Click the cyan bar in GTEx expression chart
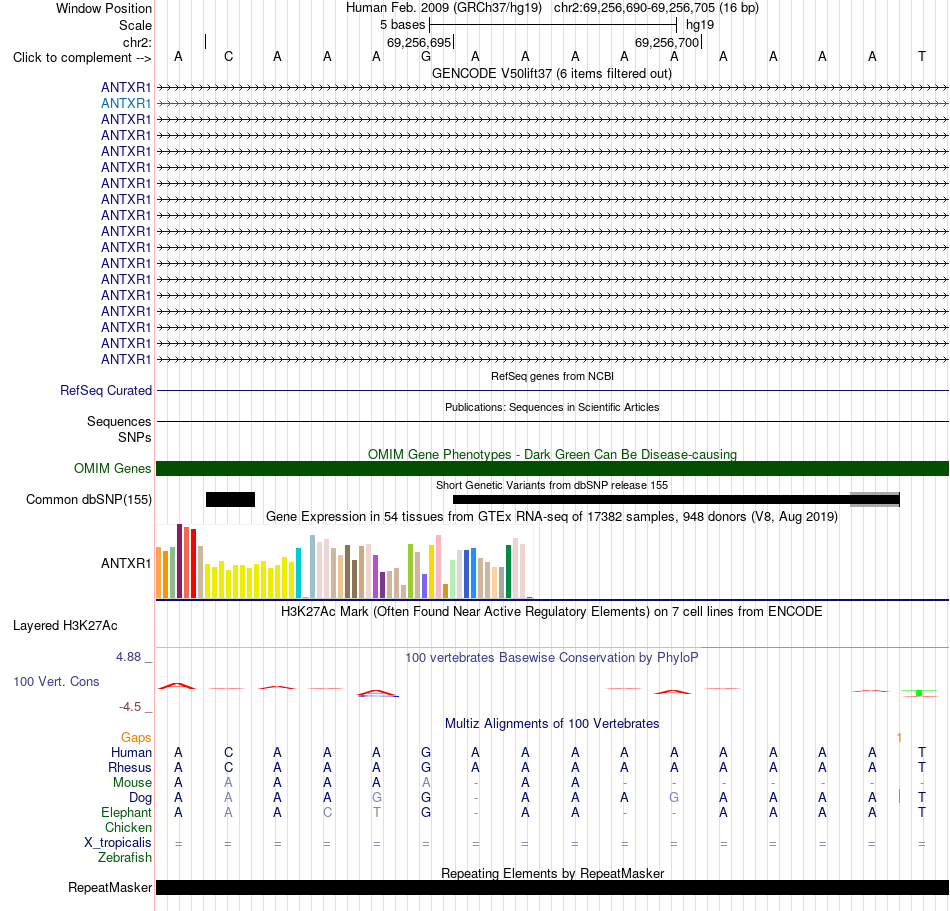Image resolution: width=950 pixels, height=911 pixels. (298, 573)
